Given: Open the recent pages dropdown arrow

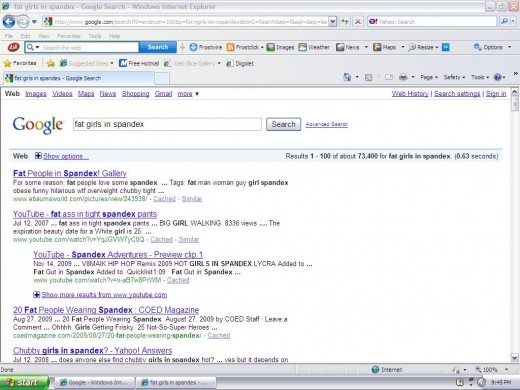Looking at the screenshot, I should 34,22.
